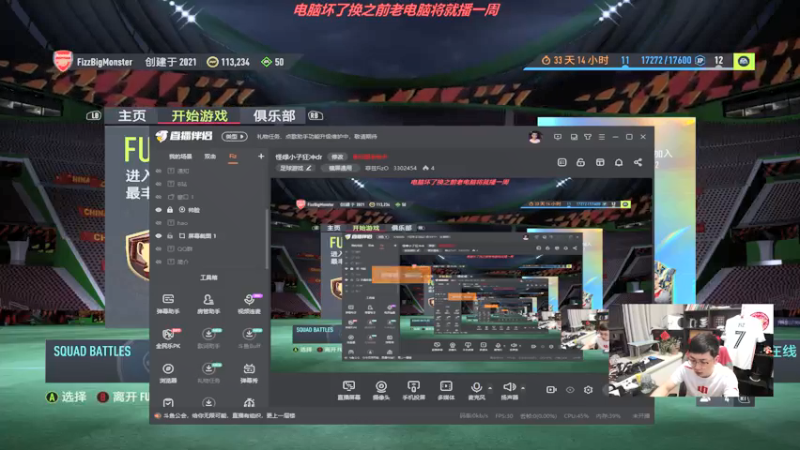Toggle visibility of the hao source
The image size is (800, 450).
(158, 223)
